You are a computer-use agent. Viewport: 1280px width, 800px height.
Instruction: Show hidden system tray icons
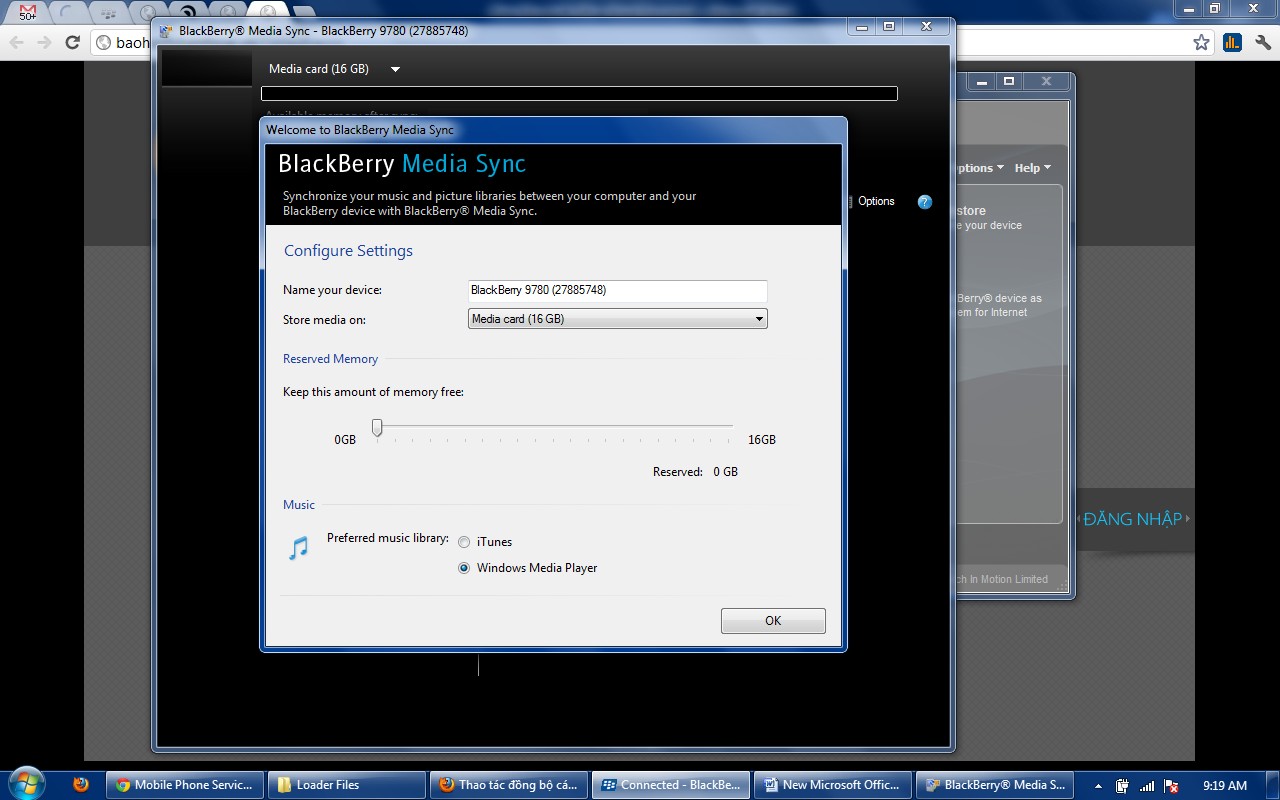[1099, 786]
